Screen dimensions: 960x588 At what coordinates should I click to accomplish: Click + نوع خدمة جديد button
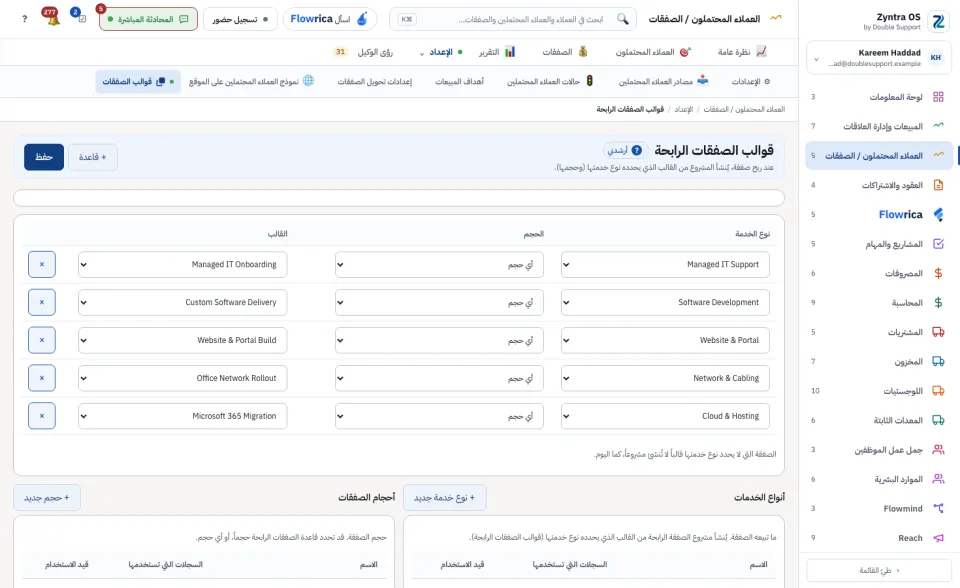point(444,497)
